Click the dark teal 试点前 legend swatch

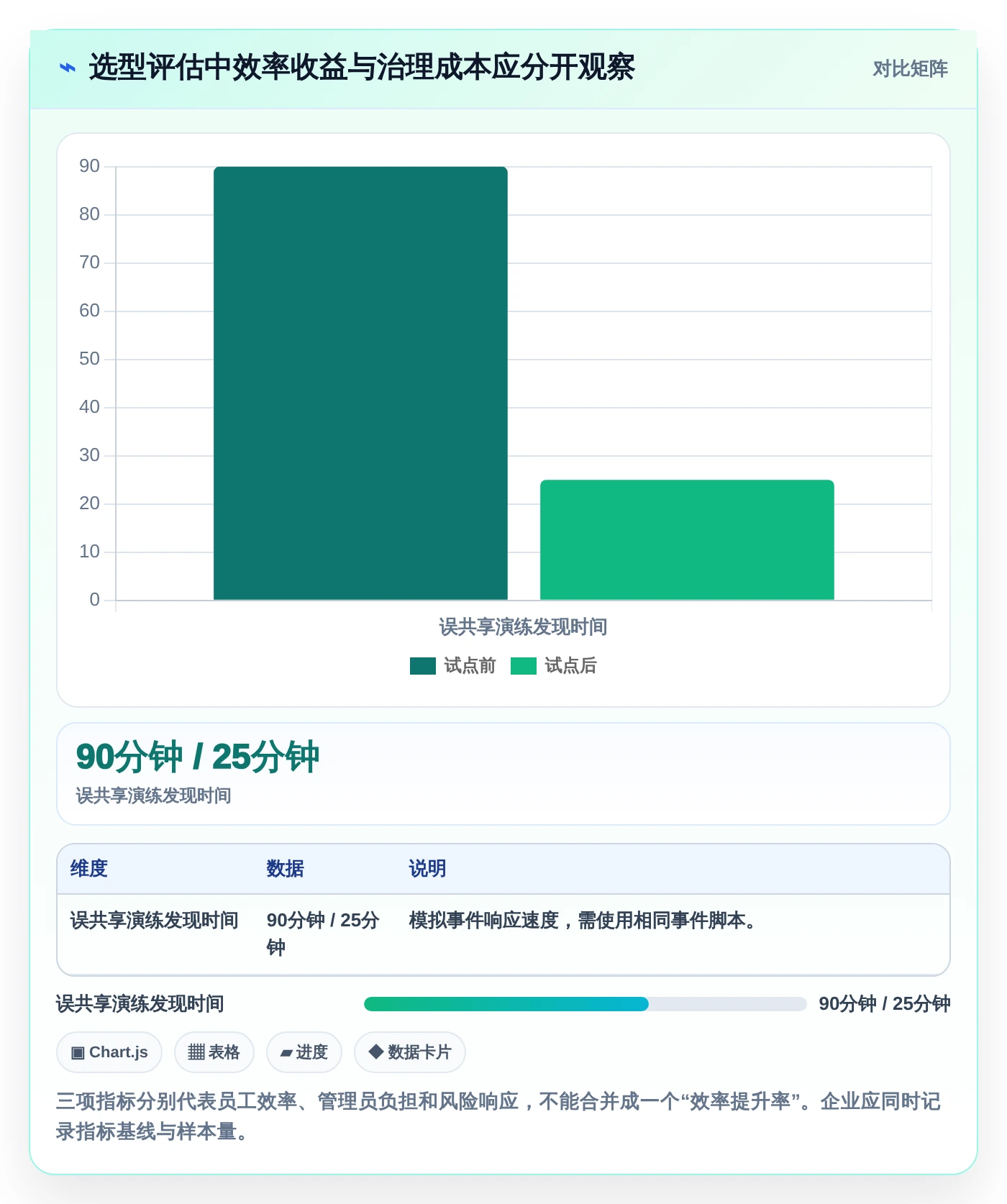click(423, 666)
